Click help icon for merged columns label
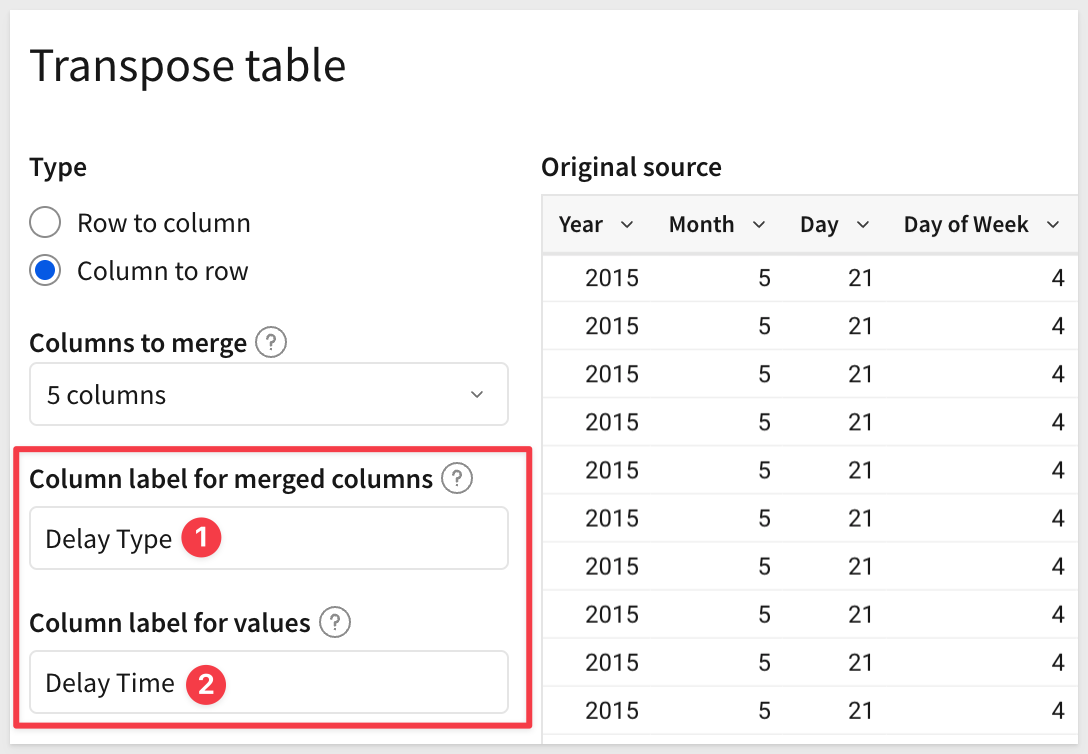 point(457,479)
